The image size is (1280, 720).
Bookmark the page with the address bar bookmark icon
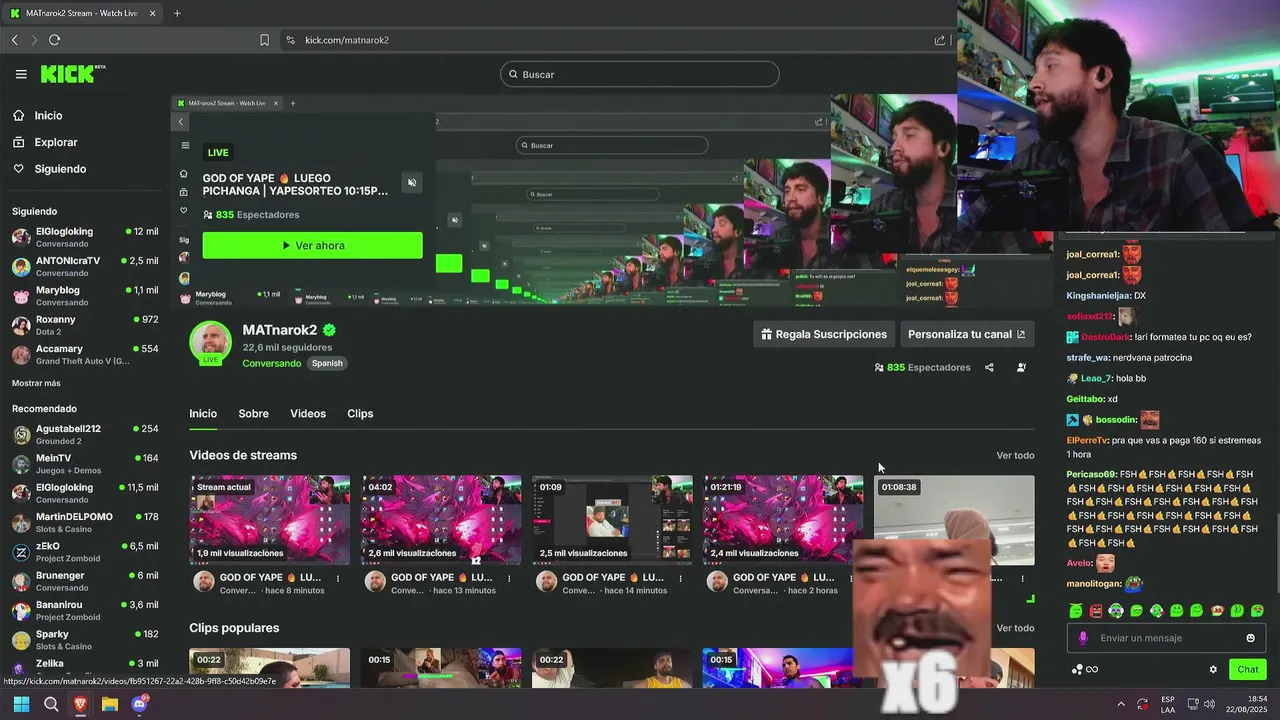coord(264,40)
